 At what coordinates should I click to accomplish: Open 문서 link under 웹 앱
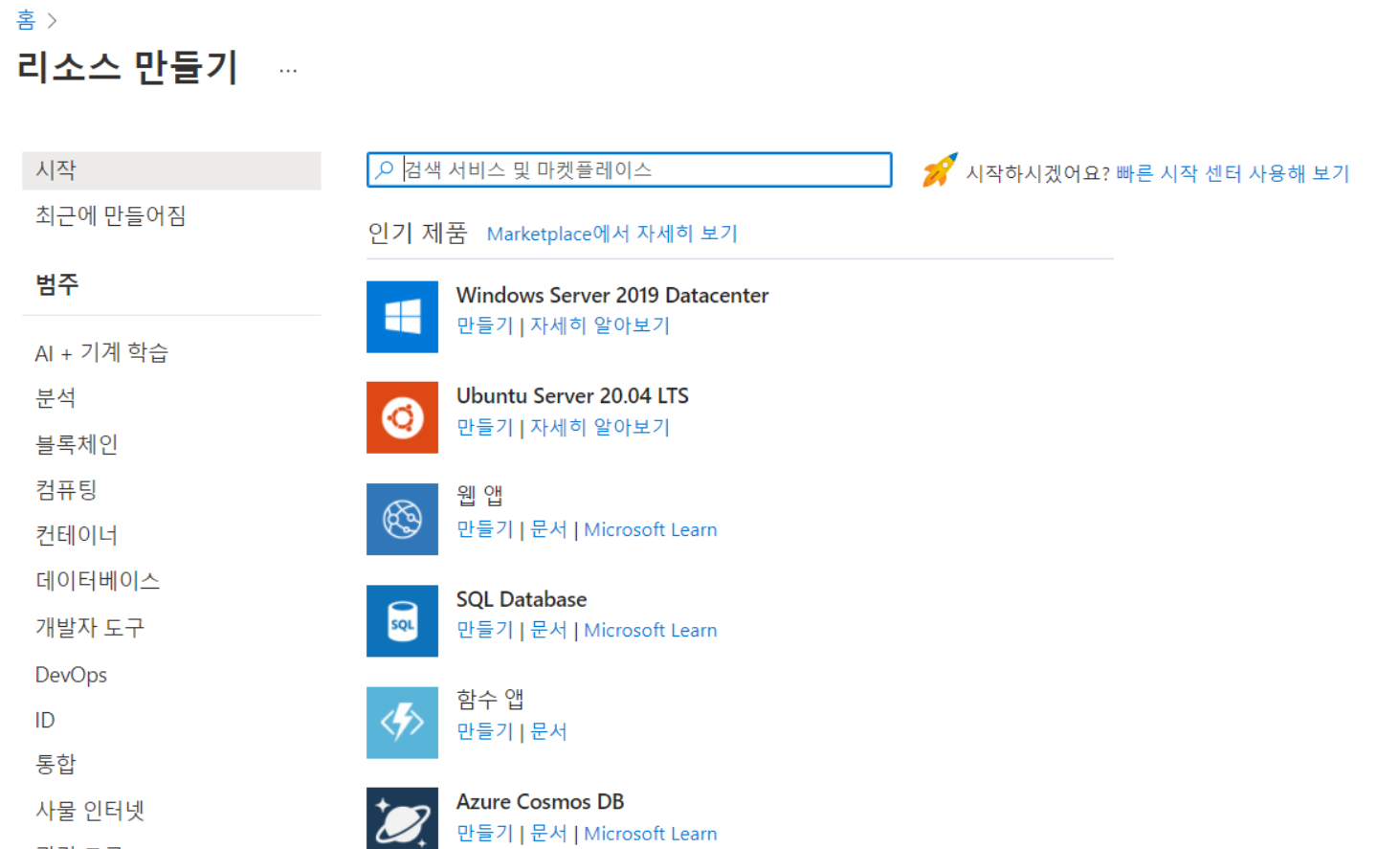548,529
